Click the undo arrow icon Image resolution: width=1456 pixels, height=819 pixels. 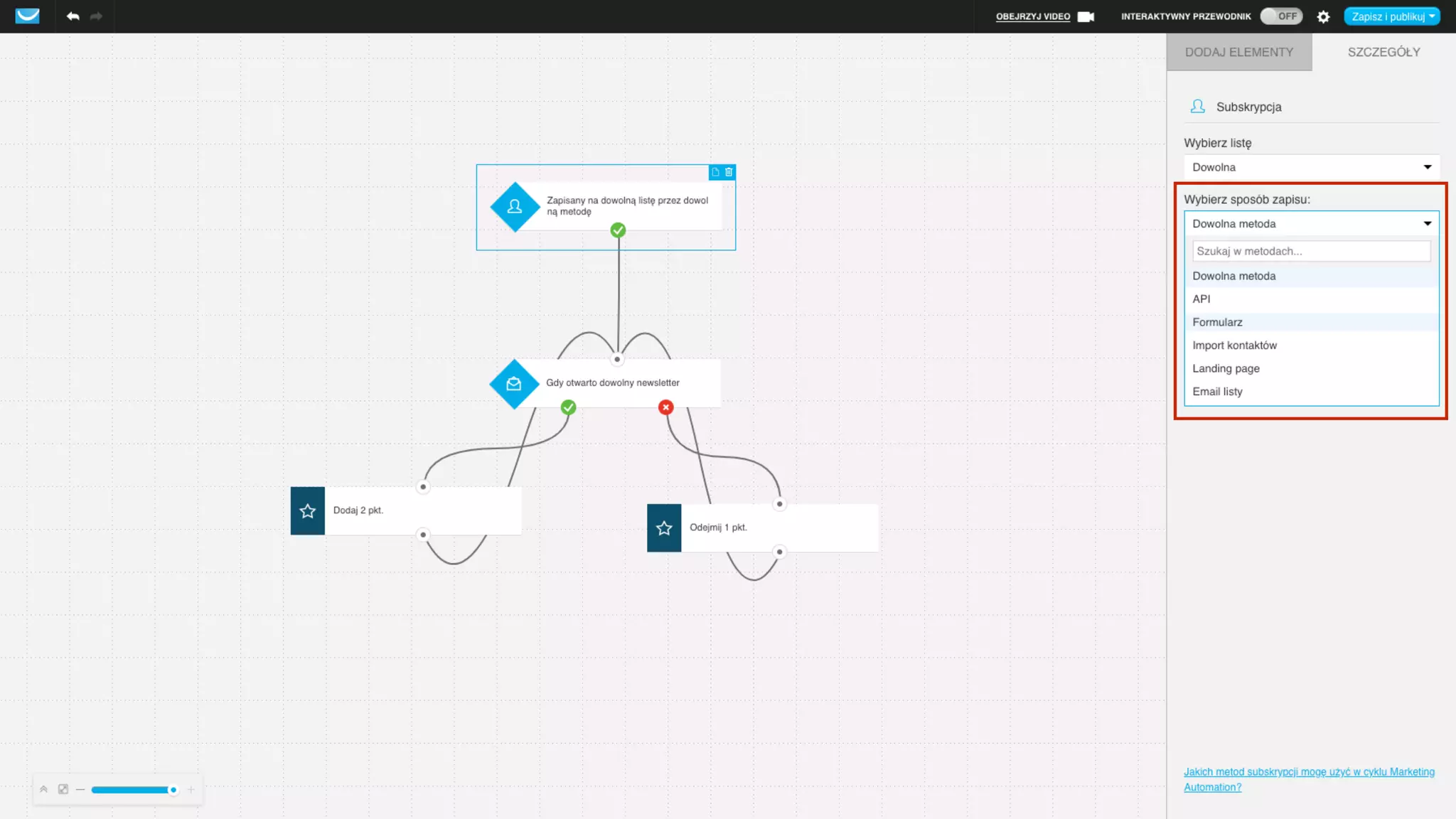point(73,16)
